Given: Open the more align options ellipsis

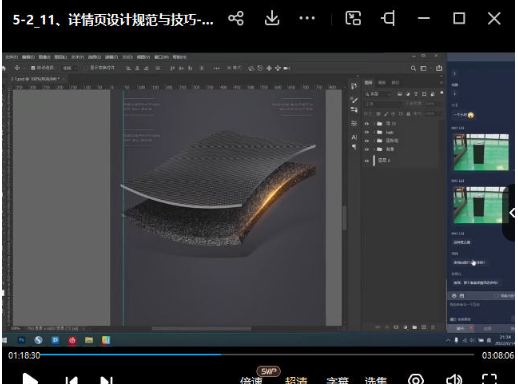Looking at the screenshot, I should click(x=217, y=68).
